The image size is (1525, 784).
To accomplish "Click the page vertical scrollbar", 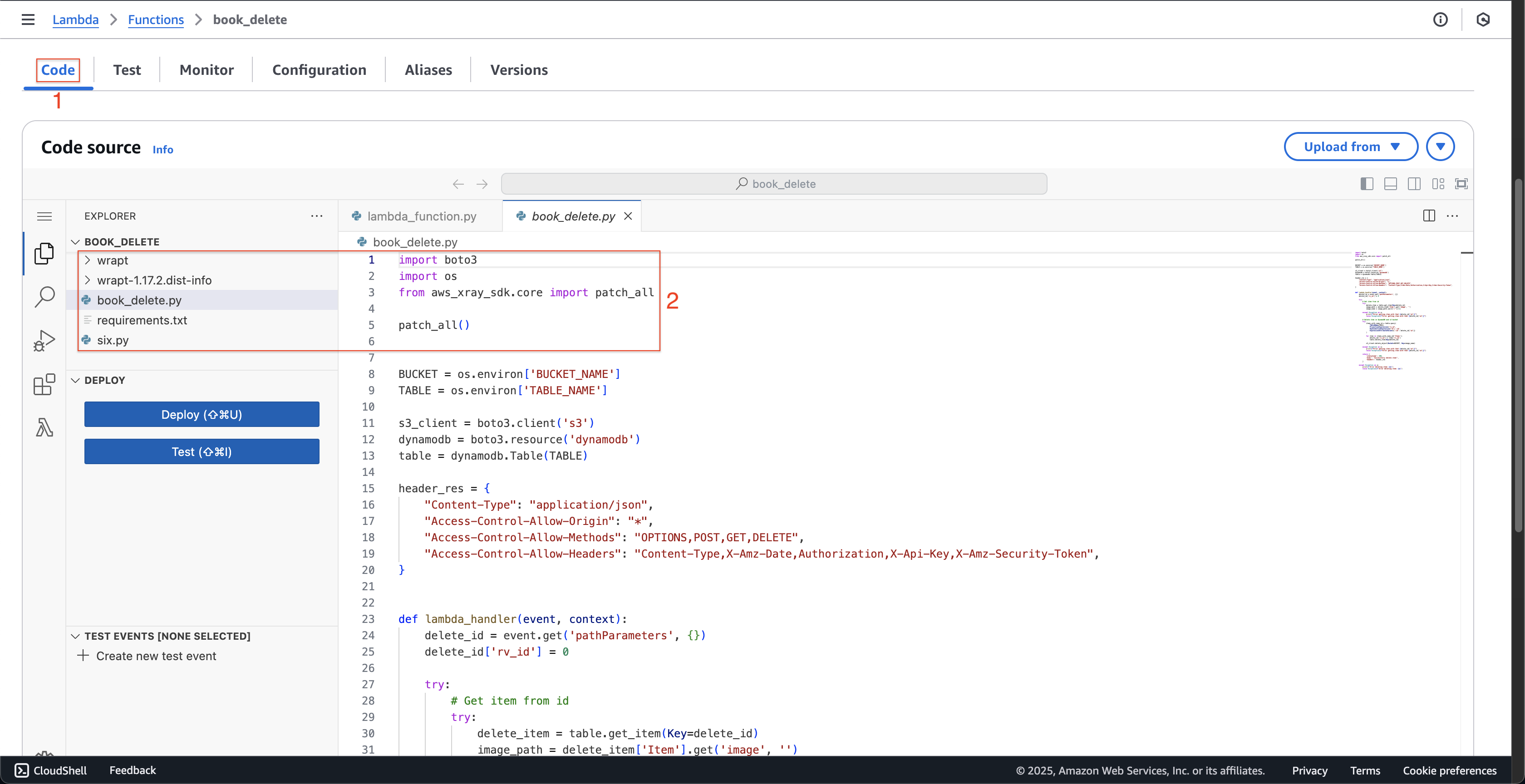I will [1519, 355].
